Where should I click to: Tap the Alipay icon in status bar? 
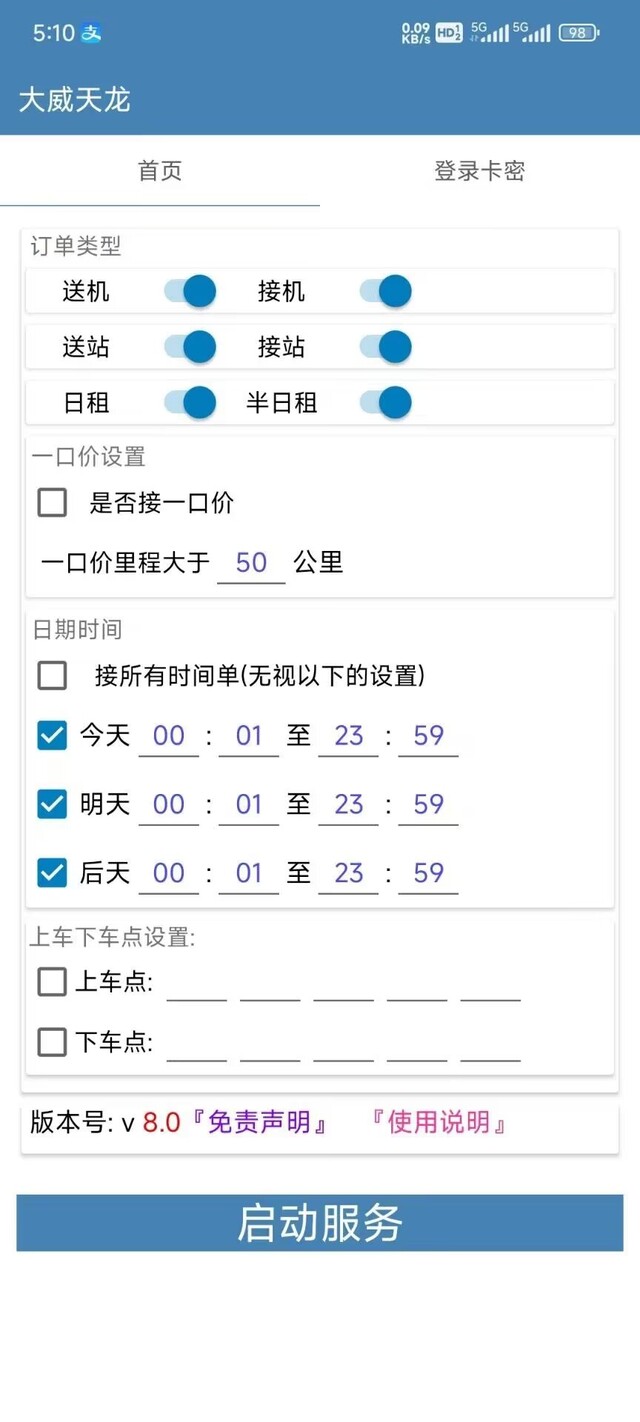pos(92,33)
